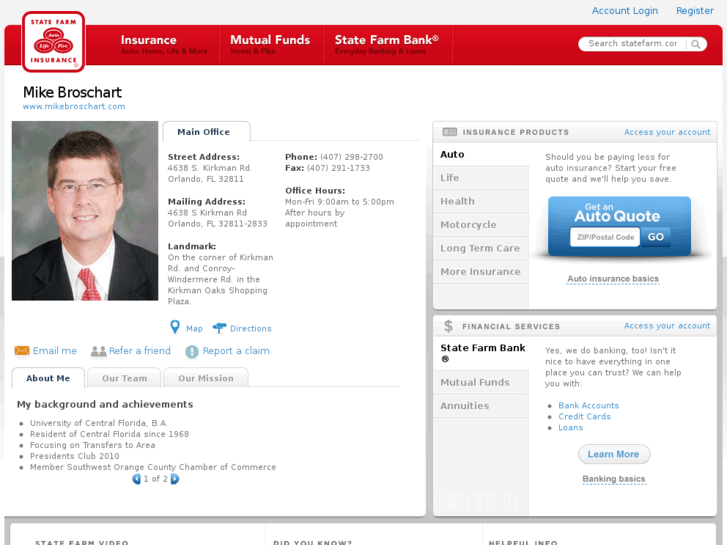
Task: Click the search magnifier icon
Action: coord(695,44)
